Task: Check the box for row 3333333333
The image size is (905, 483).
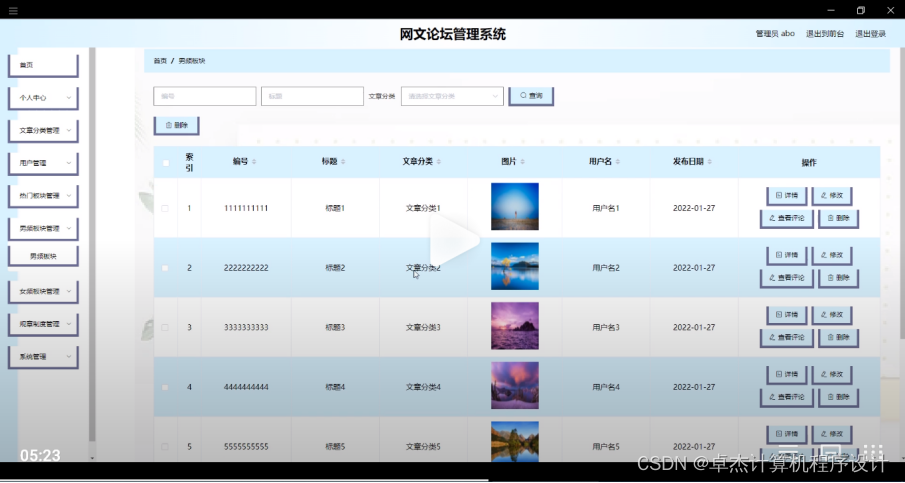Action: [x=165, y=327]
